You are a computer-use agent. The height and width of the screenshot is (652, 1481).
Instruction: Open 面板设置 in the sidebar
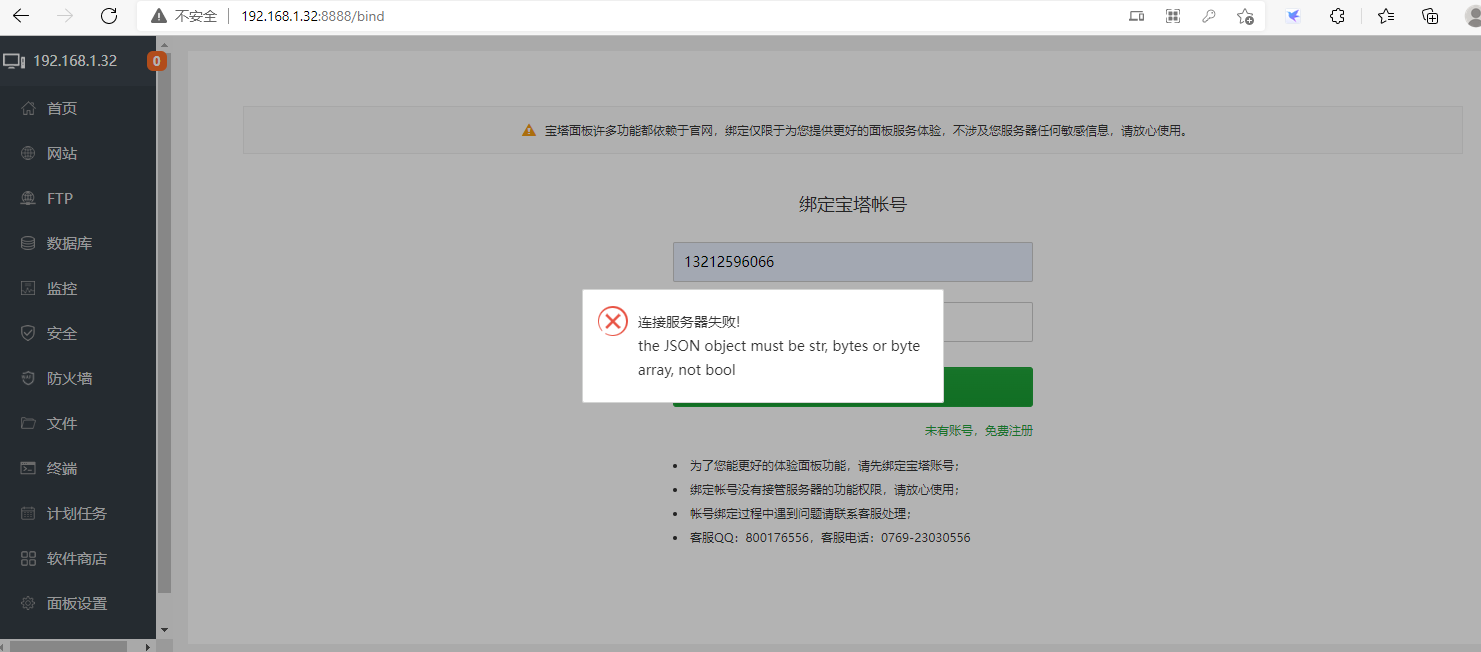coord(78,603)
